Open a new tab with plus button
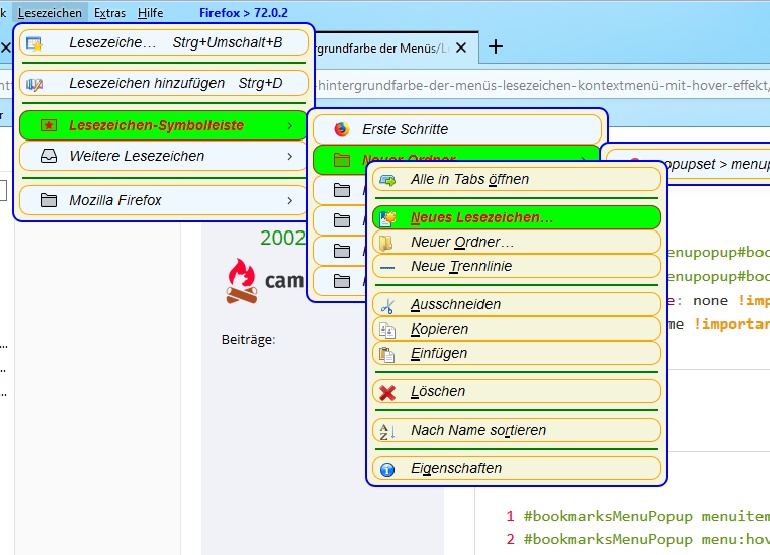The width and height of the screenshot is (770, 555). (496, 47)
